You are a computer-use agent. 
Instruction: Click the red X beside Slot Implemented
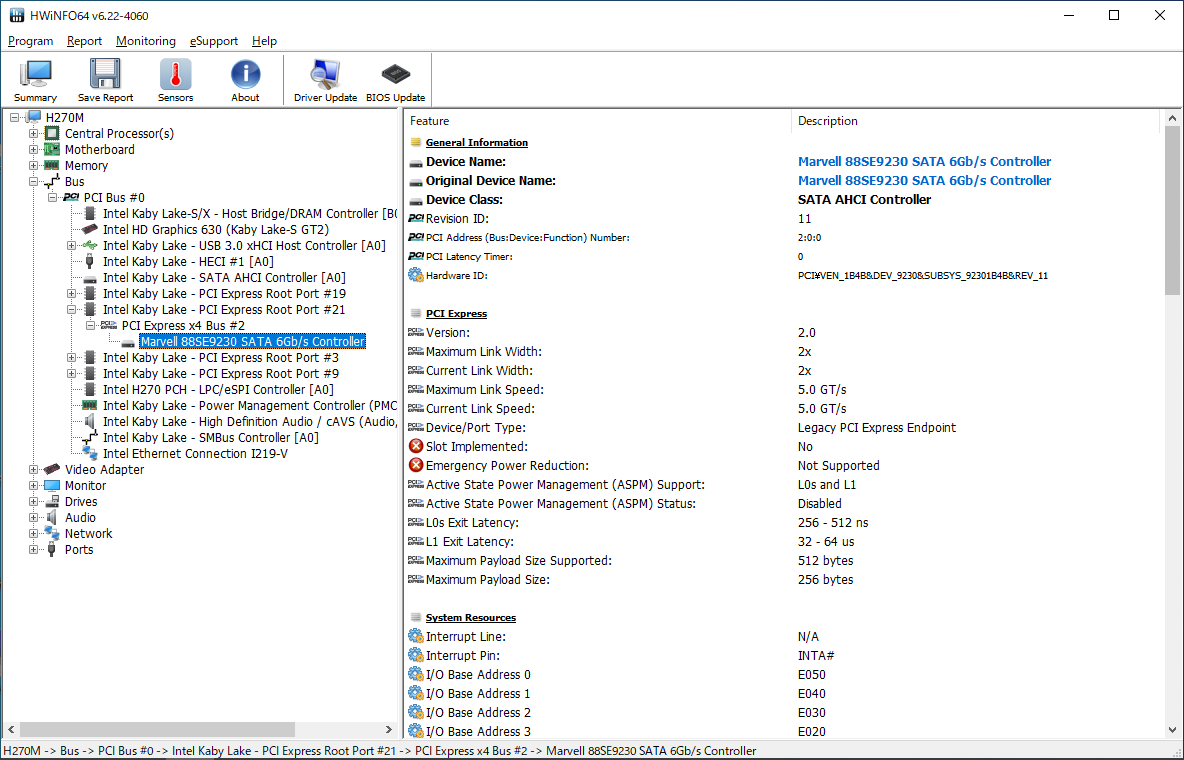[x=415, y=446]
